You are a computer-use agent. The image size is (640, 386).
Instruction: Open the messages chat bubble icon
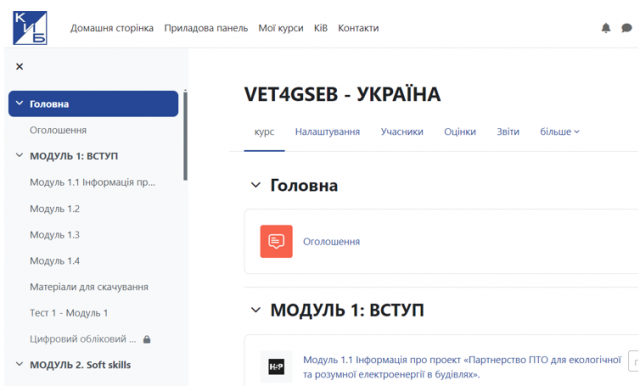point(627,28)
